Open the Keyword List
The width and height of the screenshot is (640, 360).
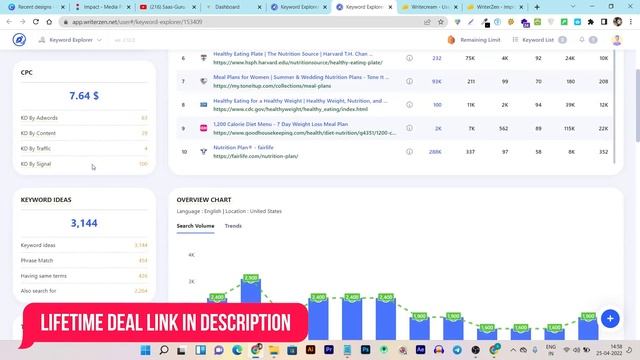tap(539, 40)
